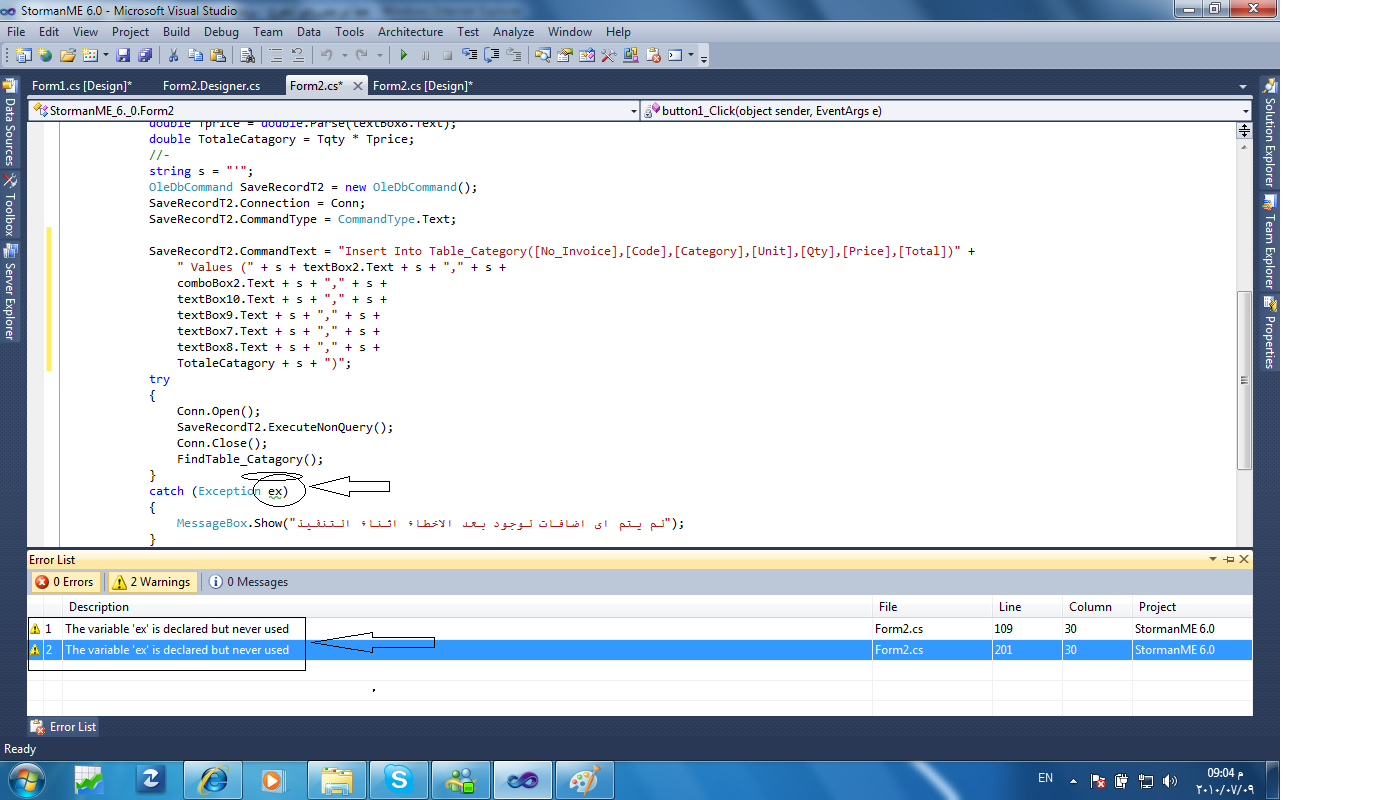Click the Paste clipboard icon
The width and height of the screenshot is (1379, 800).
pyautogui.click(x=216, y=55)
